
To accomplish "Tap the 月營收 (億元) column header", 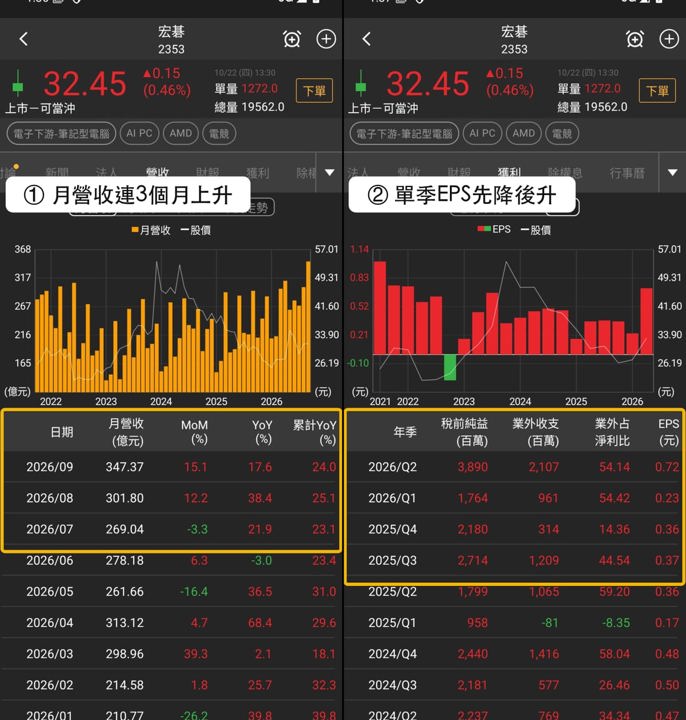I will coord(126,432).
